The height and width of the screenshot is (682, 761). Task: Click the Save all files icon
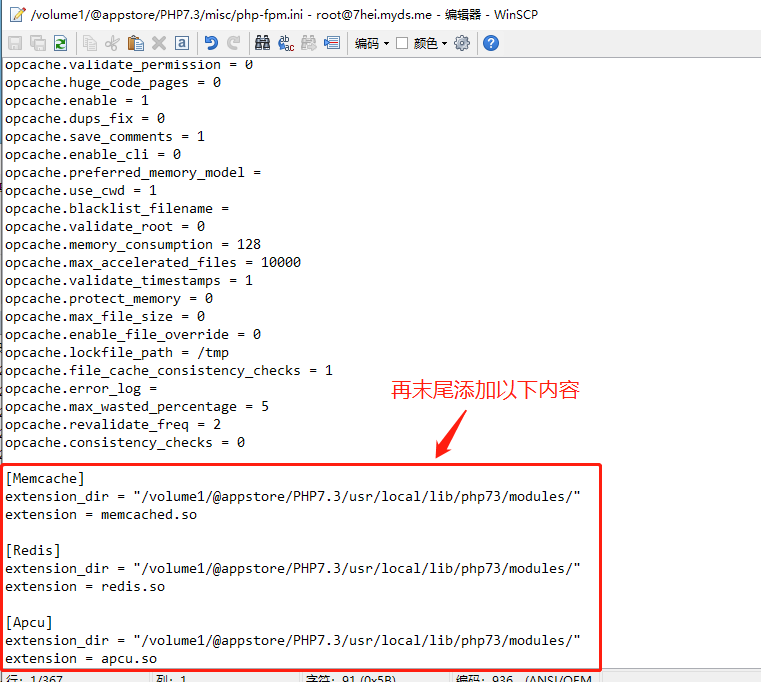tap(38, 43)
